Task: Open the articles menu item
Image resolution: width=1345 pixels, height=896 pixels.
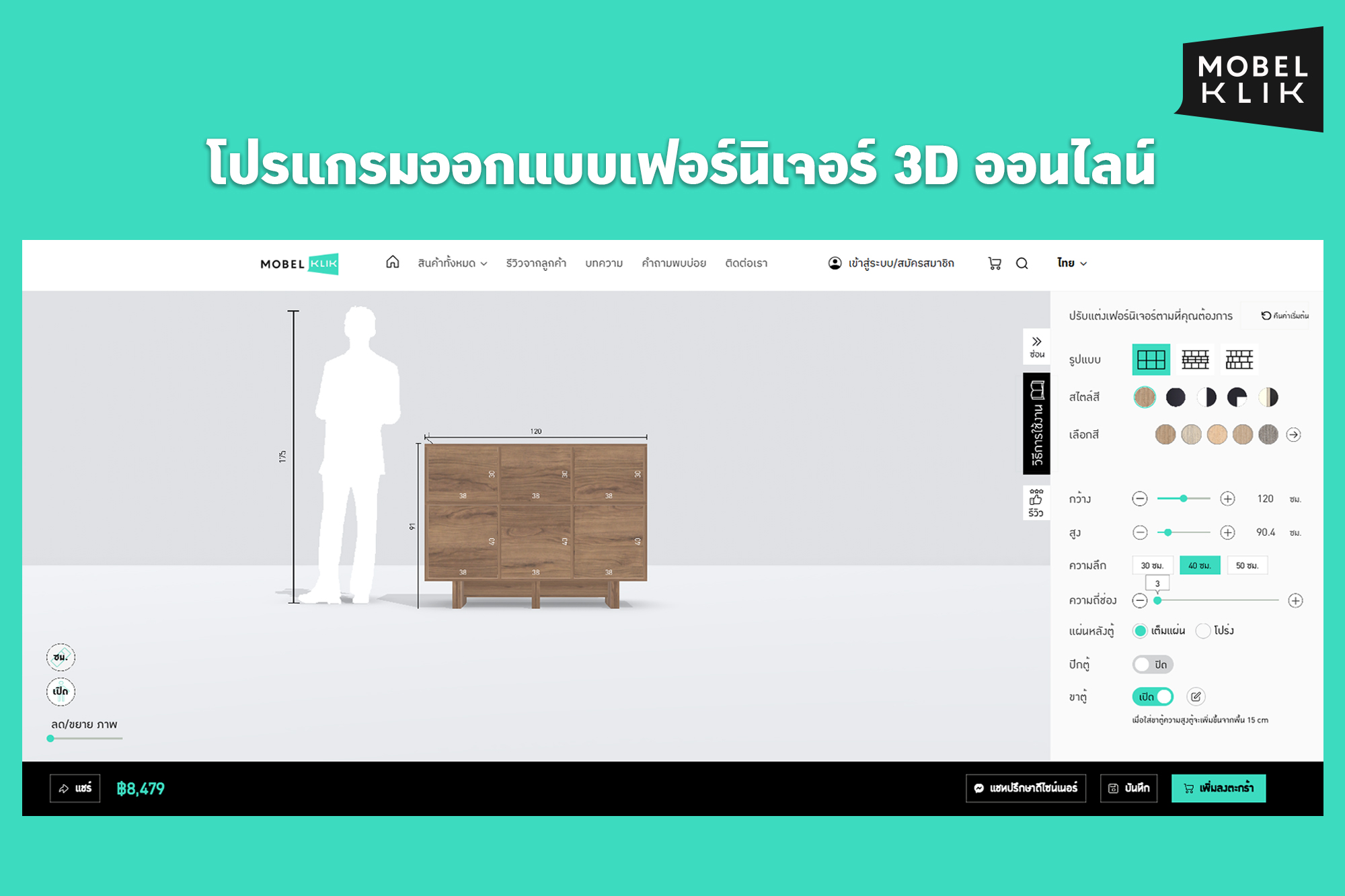Action: 604,263
